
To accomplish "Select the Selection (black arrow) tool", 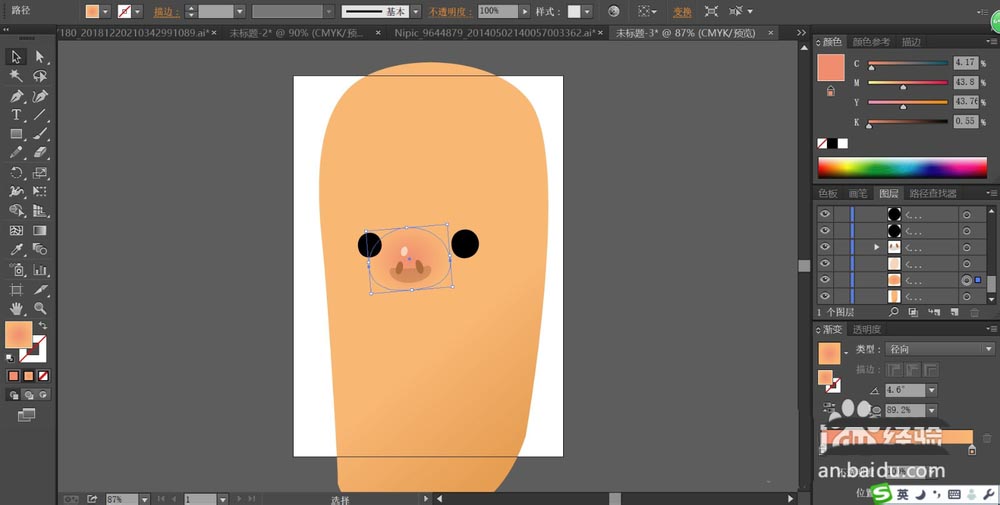I will coord(16,57).
